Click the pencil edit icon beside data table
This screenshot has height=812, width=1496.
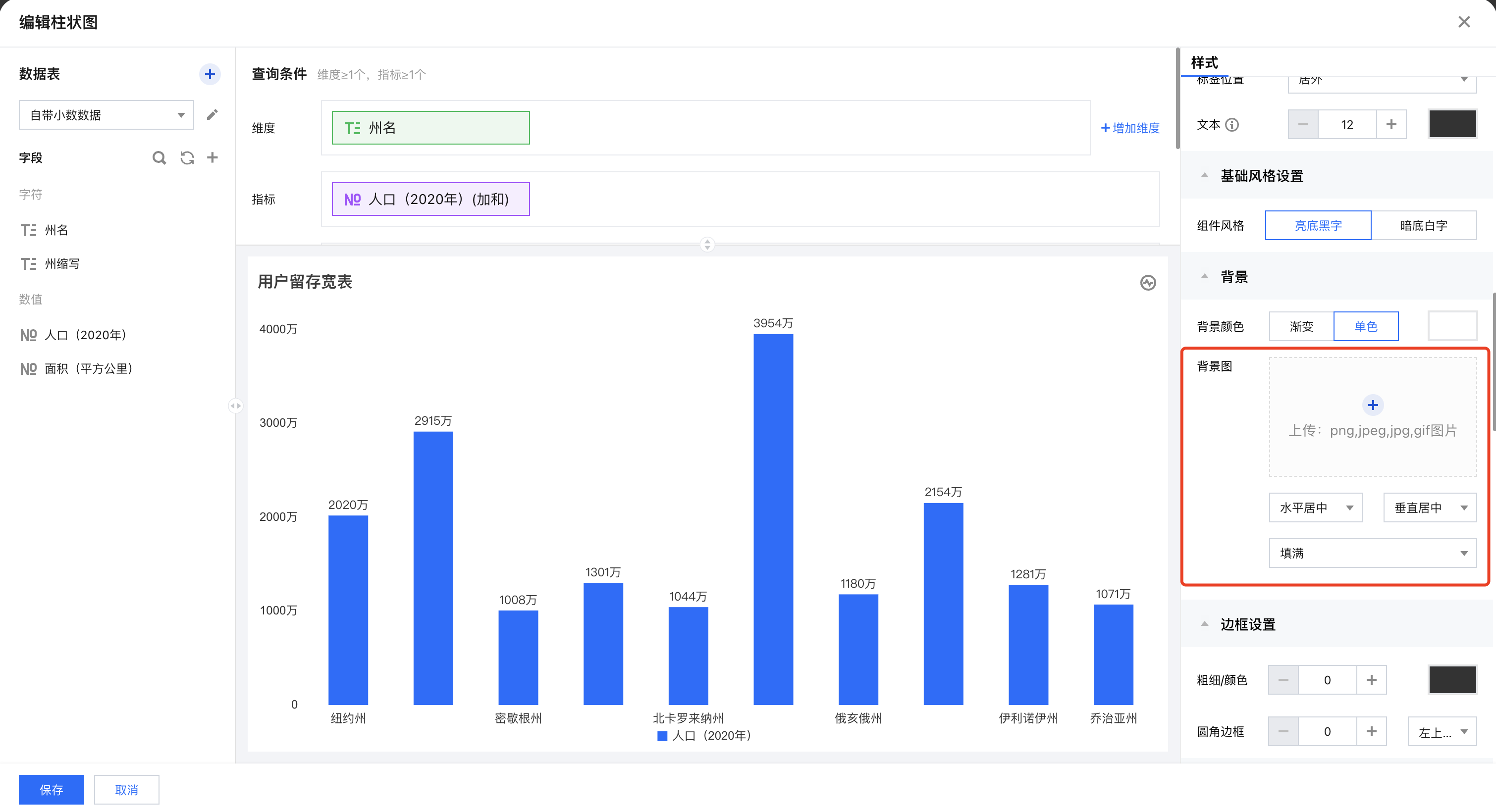pyautogui.click(x=212, y=114)
